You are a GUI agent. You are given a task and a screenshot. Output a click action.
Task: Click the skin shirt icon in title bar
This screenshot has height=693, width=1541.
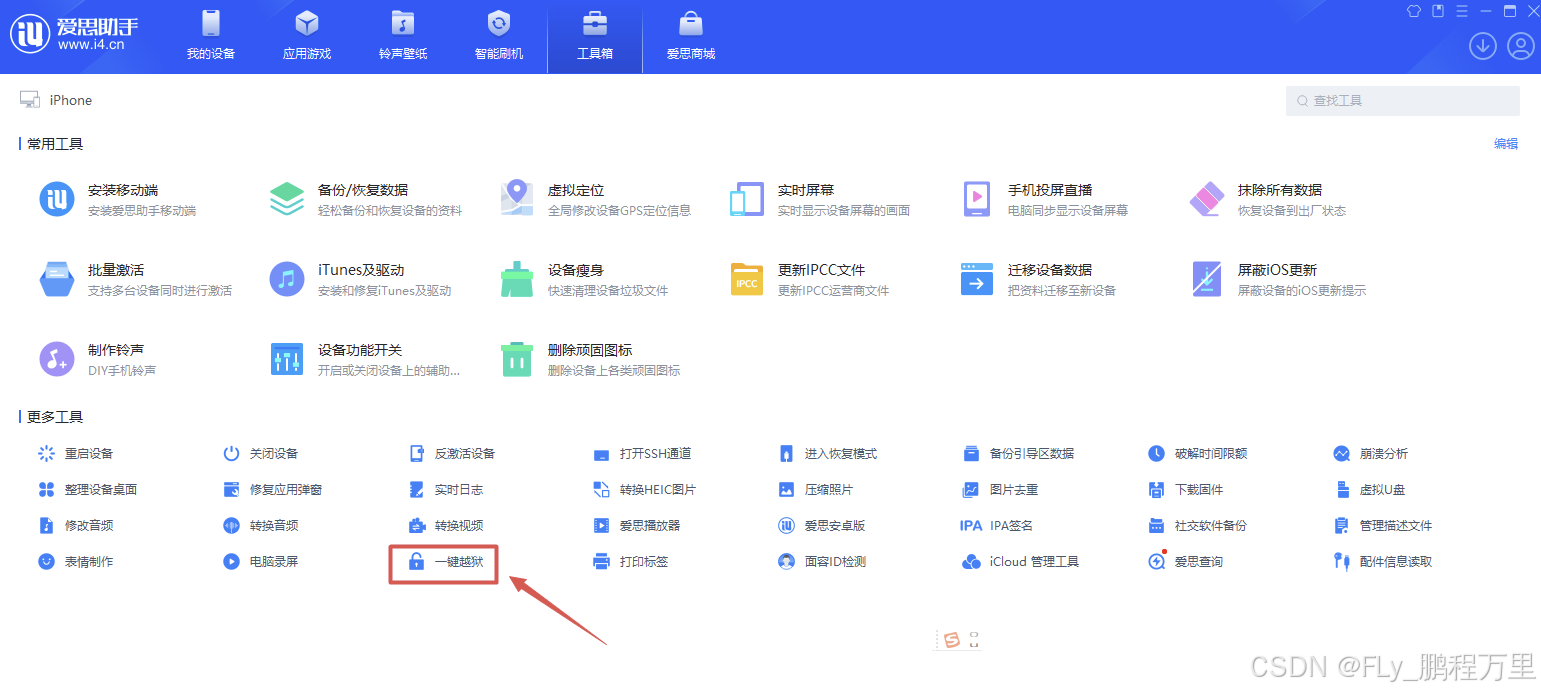tap(1413, 11)
